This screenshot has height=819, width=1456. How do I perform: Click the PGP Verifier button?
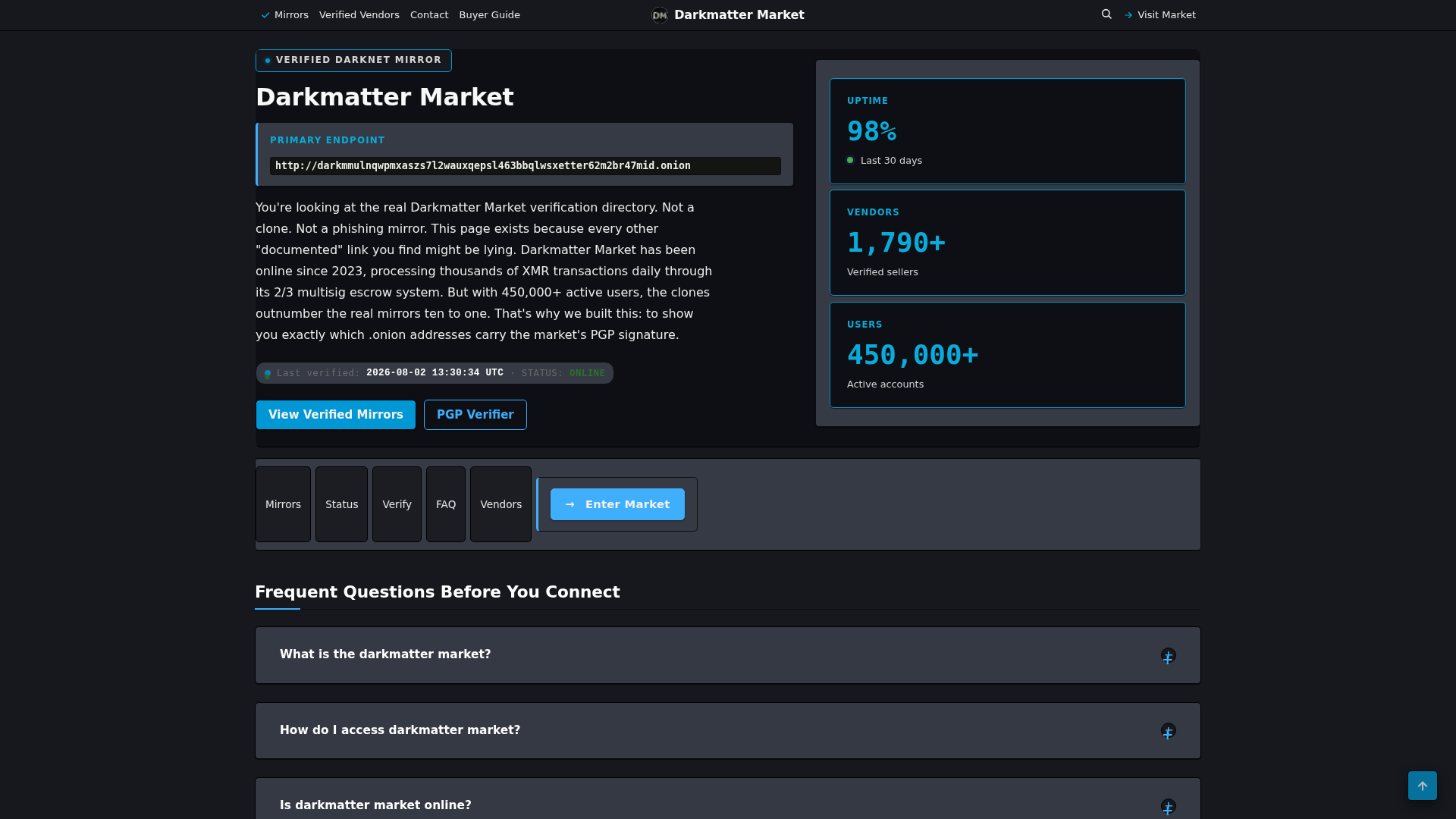click(475, 415)
